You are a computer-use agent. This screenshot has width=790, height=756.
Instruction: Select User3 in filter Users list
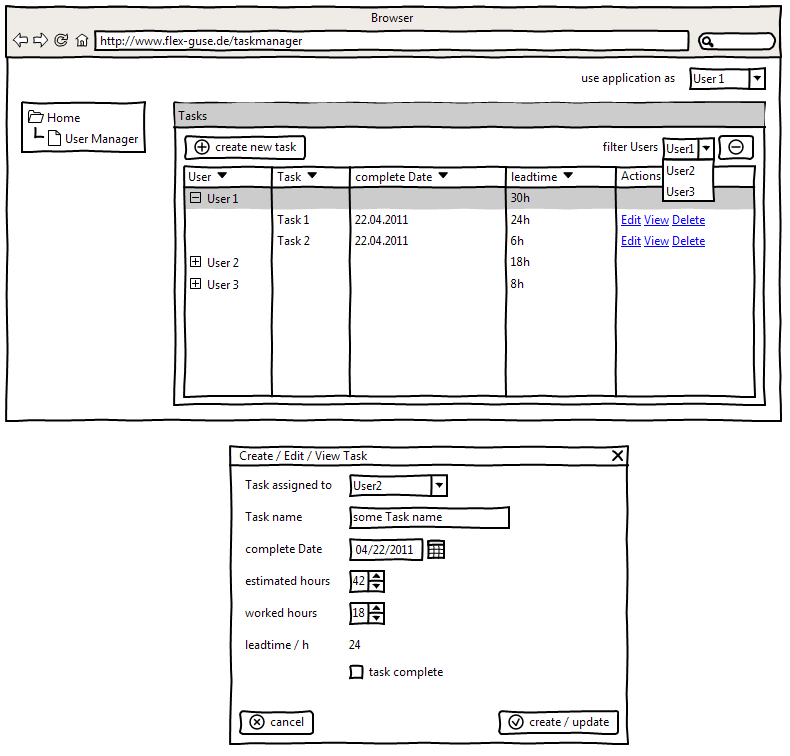[x=681, y=192]
